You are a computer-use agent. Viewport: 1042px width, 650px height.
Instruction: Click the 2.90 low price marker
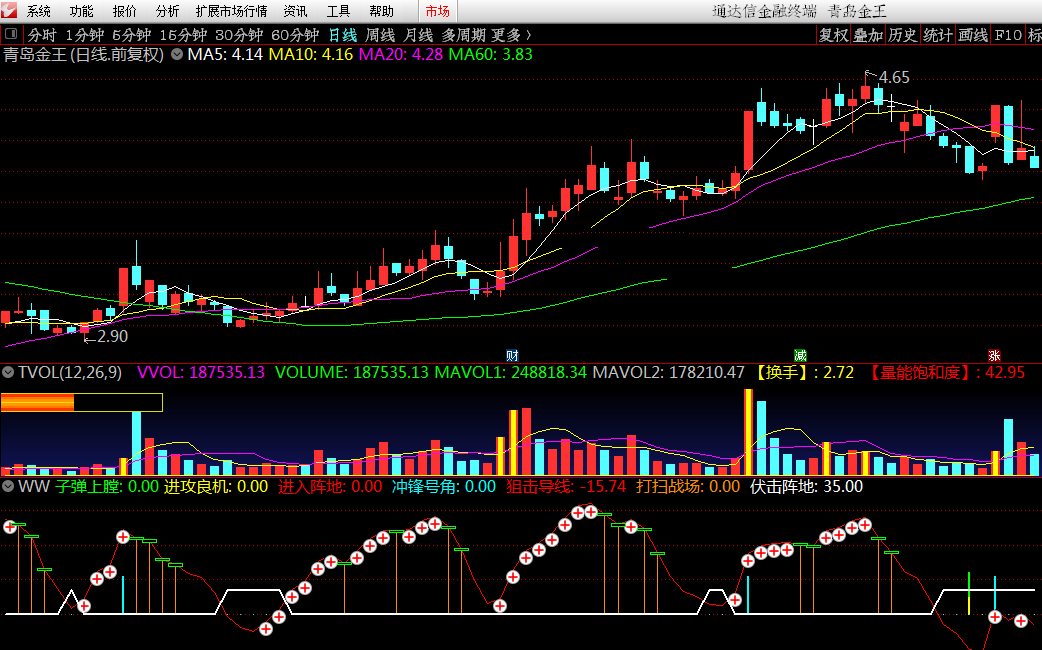112,336
